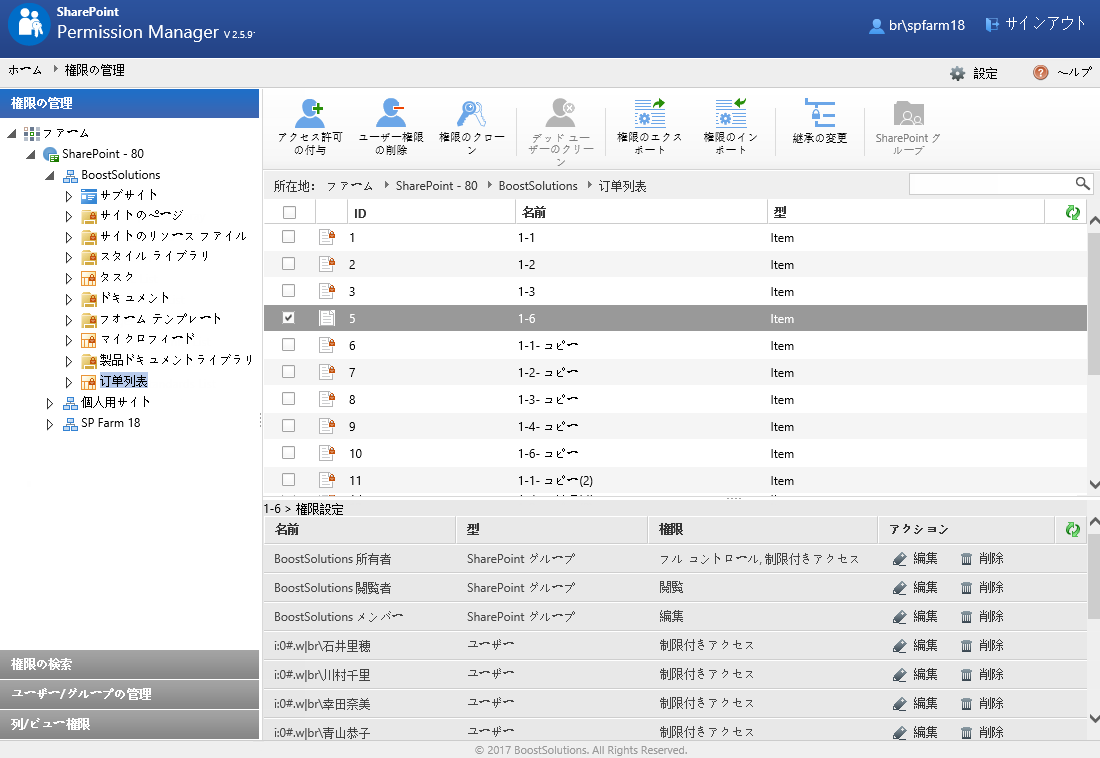Click デッドユーザーのクリーン icon
This screenshot has height=758, width=1100.
tap(561, 112)
